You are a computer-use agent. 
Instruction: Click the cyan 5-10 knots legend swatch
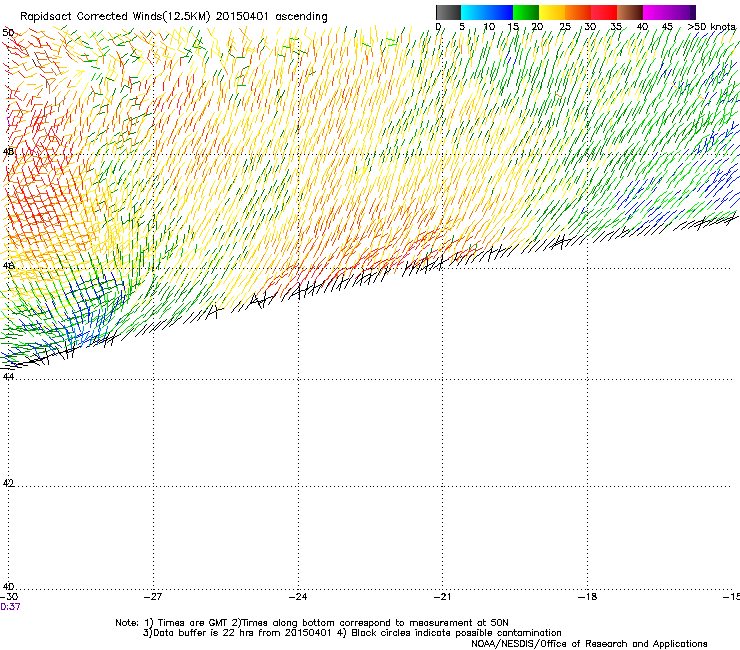coord(474,12)
